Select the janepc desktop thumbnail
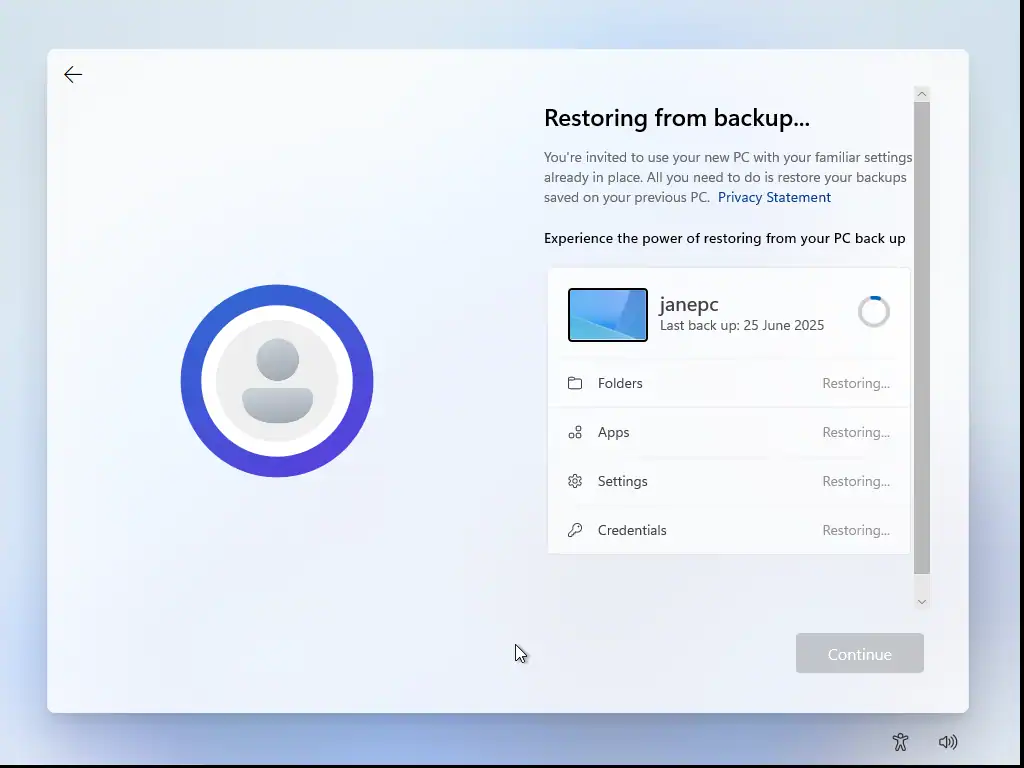1024x768 pixels. [608, 315]
